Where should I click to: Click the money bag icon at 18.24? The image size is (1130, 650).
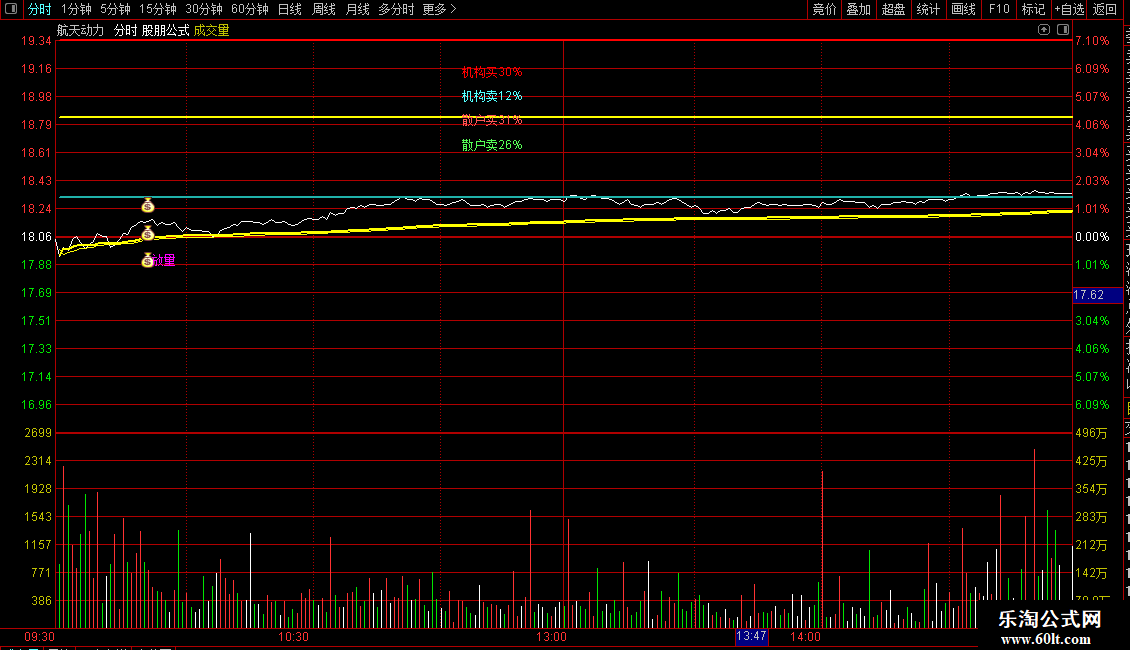[x=148, y=206]
